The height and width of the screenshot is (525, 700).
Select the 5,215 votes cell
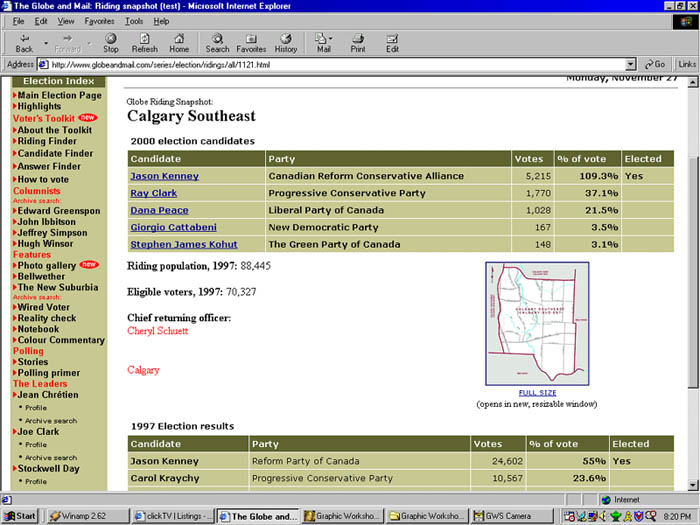(533, 176)
